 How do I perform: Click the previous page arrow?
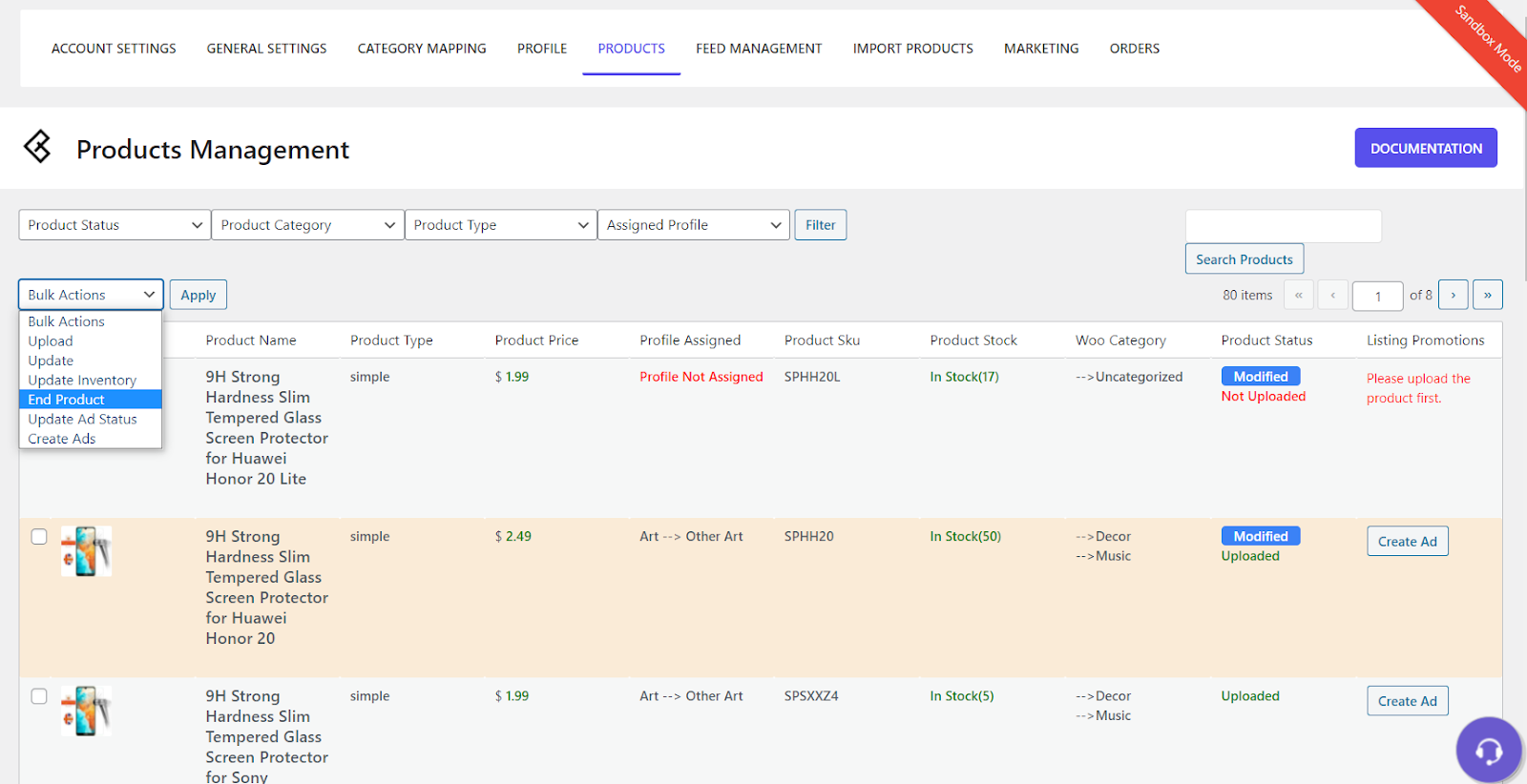click(x=1332, y=295)
